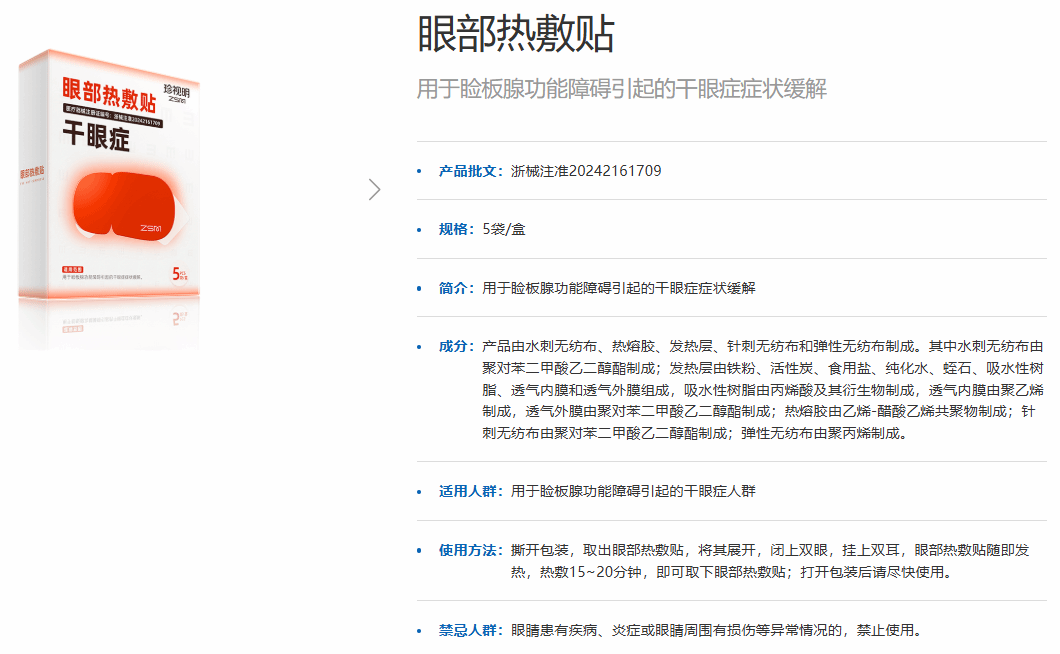The width and height of the screenshot is (1060, 654).
Task: Click the 眼部热敷贴 page title heading
Action: tap(515, 36)
